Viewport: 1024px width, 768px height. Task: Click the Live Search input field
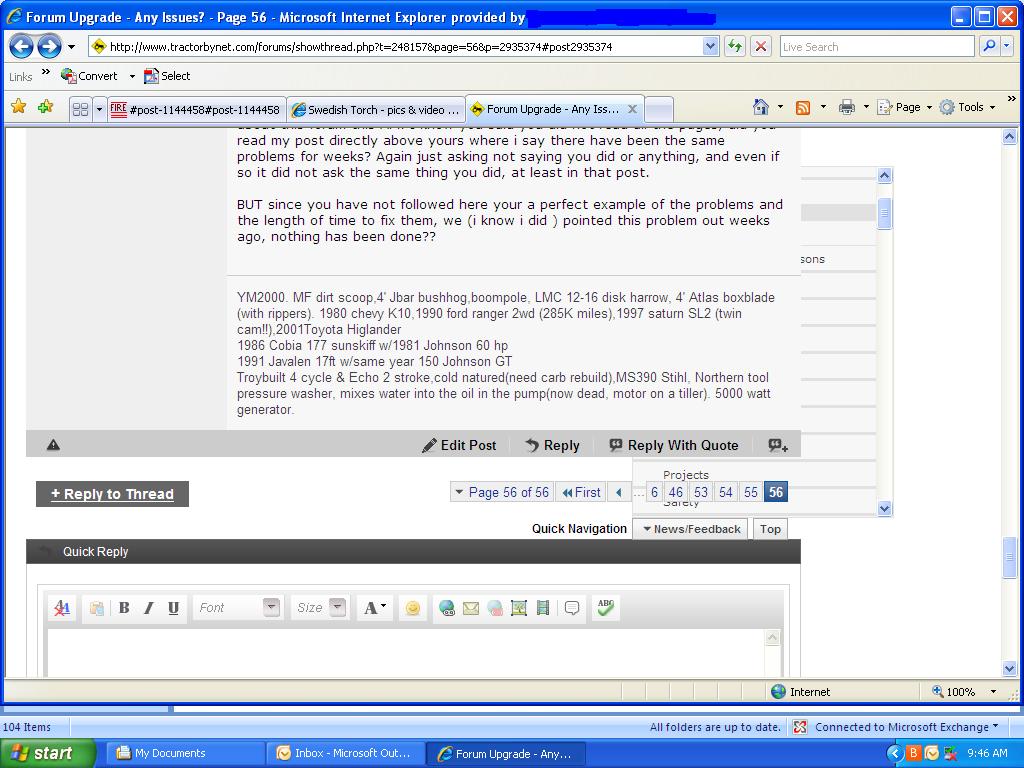coord(876,46)
